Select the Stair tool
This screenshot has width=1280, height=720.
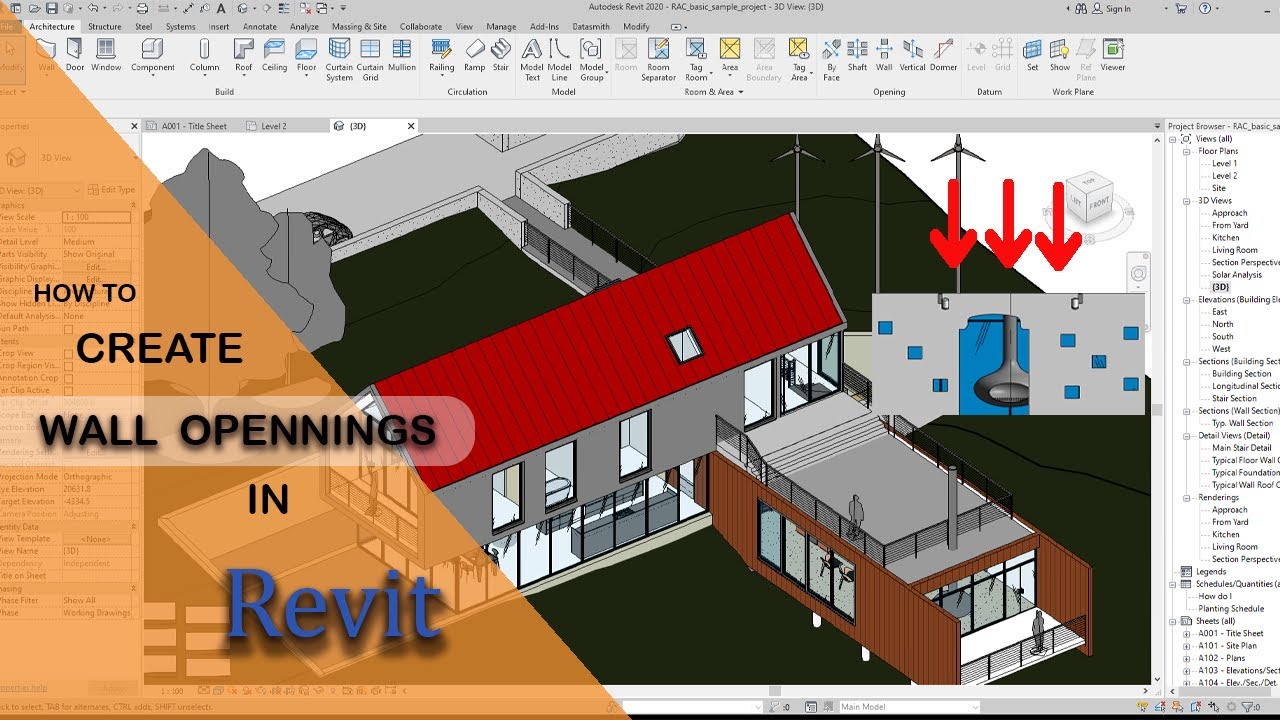pyautogui.click(x=501, y=55)
